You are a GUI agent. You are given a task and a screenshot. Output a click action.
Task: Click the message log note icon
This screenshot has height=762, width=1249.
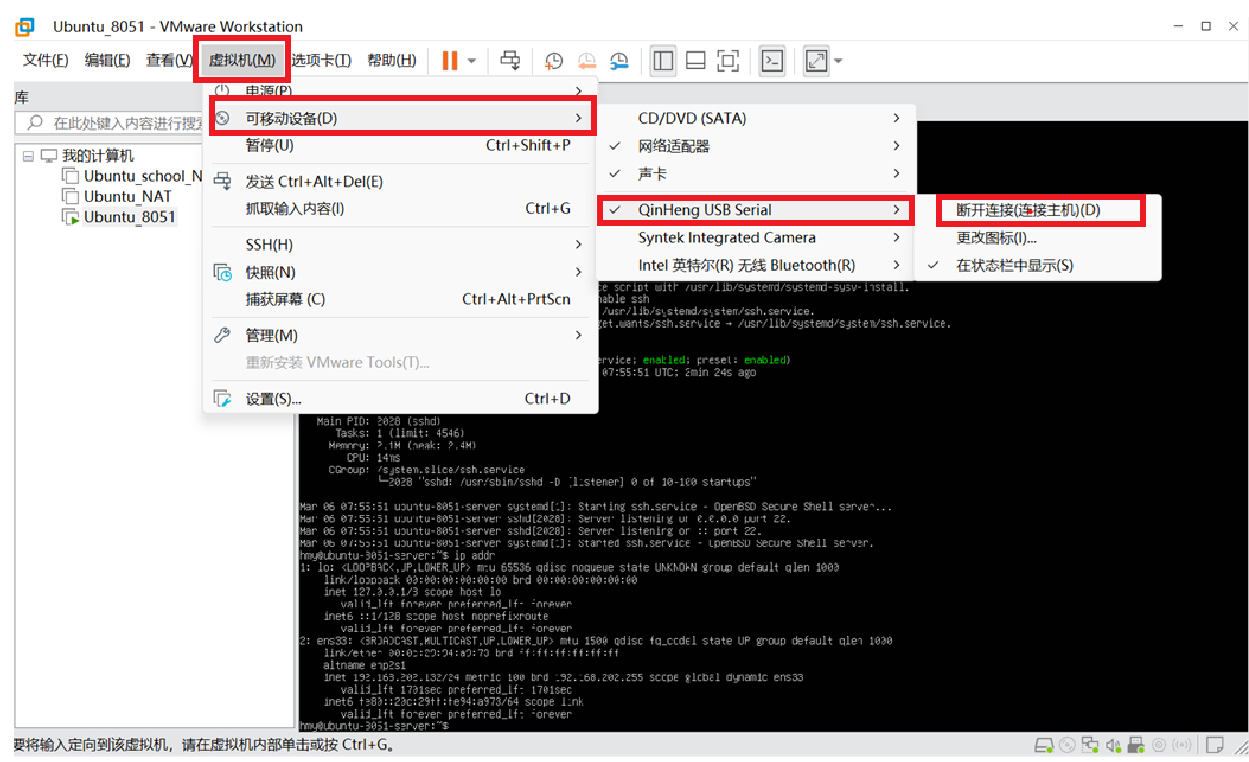tap(1215, 745)
